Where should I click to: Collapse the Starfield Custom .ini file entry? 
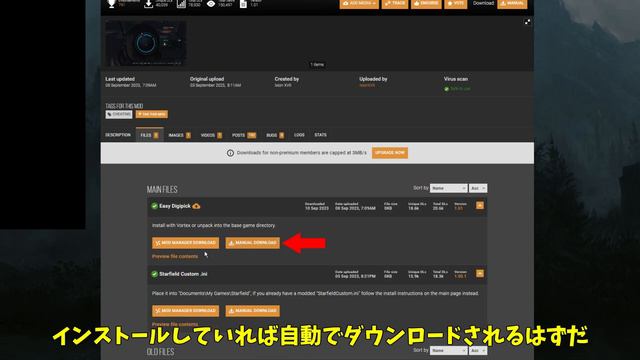pos(480,273)
